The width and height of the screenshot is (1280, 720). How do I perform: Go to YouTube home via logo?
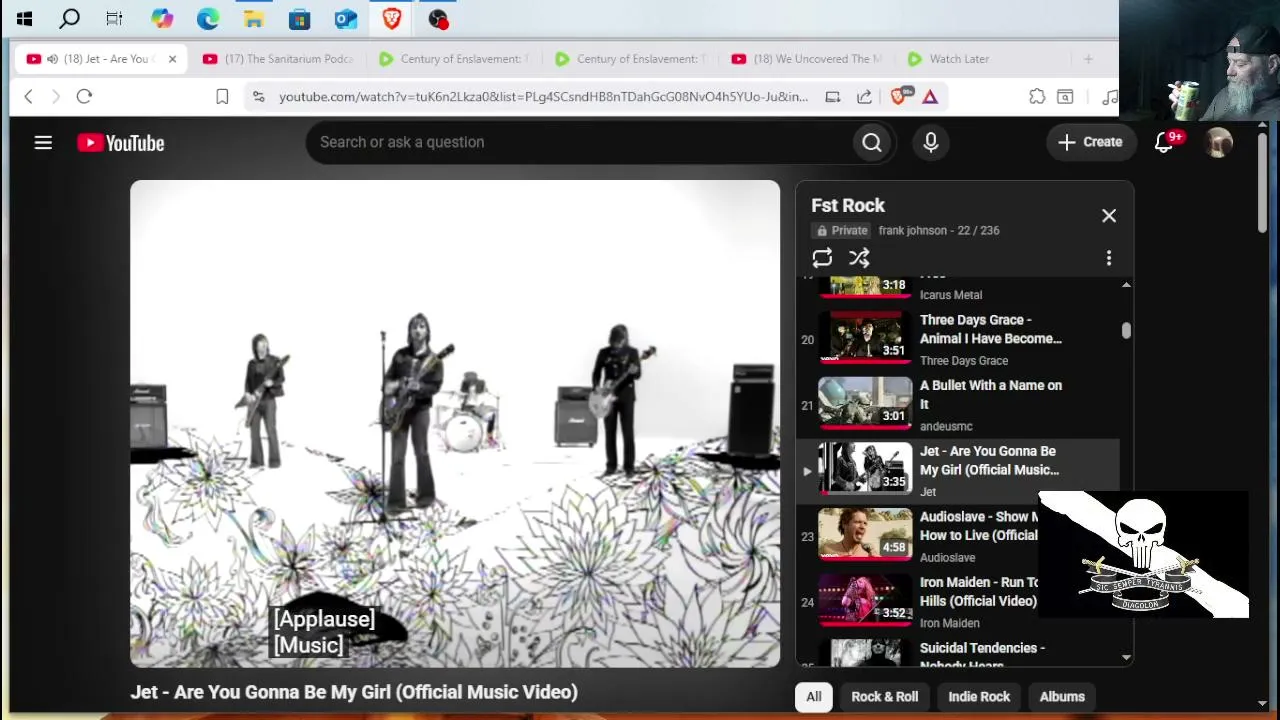[x=121, y=143]
